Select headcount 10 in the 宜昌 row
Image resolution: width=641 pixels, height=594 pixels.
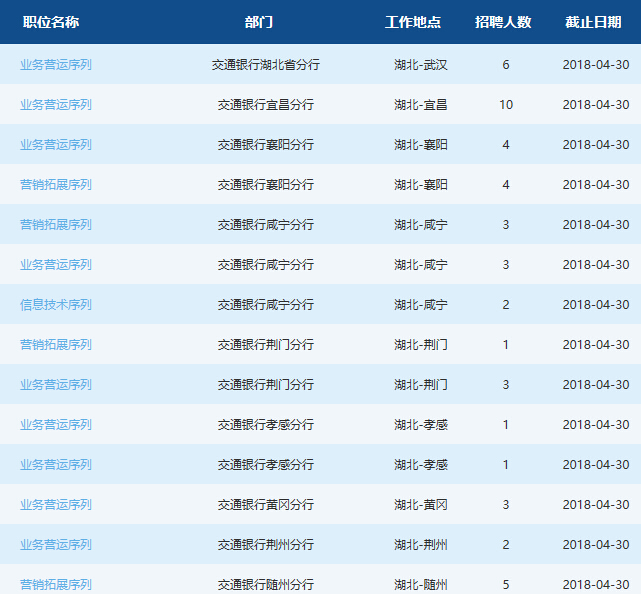coord(506,105)
